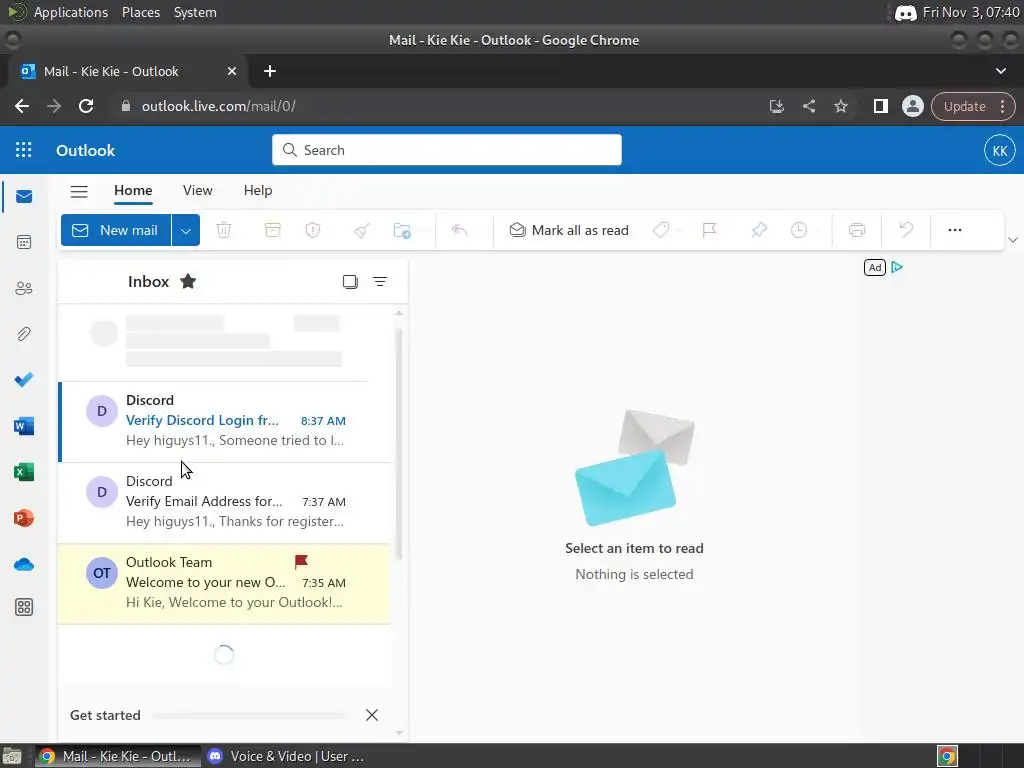Launch Excel from sidebar

(24, 472)
